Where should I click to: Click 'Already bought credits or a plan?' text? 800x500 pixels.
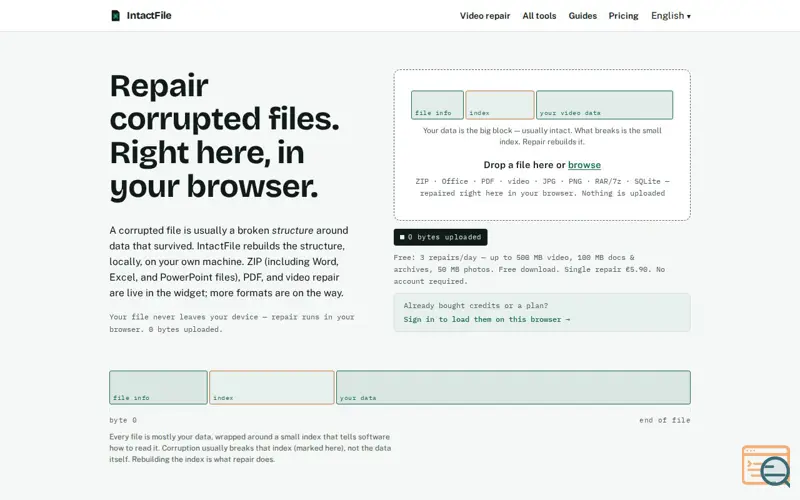pyautogui.click(x=476, y=306)
